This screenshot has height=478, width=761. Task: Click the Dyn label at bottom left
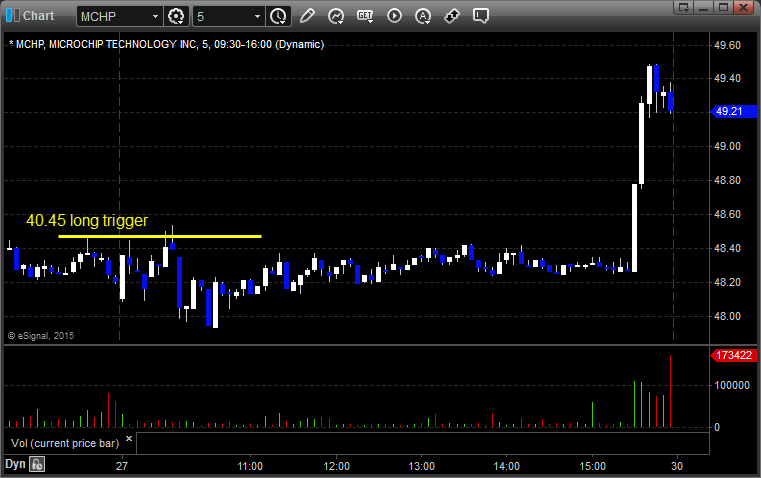coord(15,464)
